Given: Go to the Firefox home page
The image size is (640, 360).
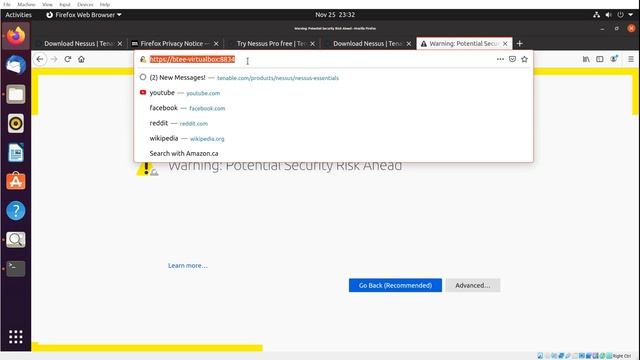Looking at the screenshot, I should point(81,59).
